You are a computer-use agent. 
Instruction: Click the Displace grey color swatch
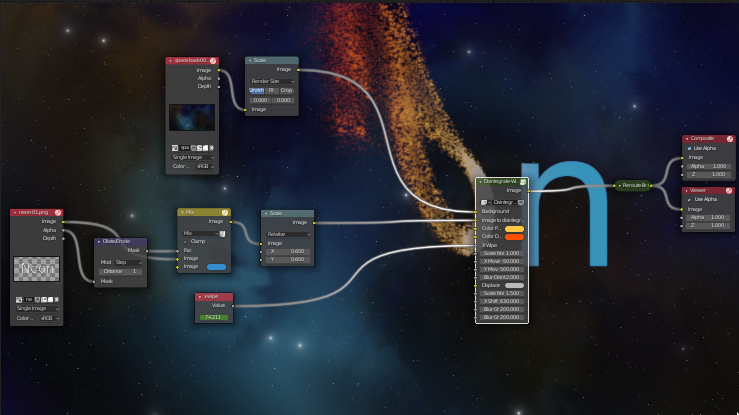pos(514,285)
